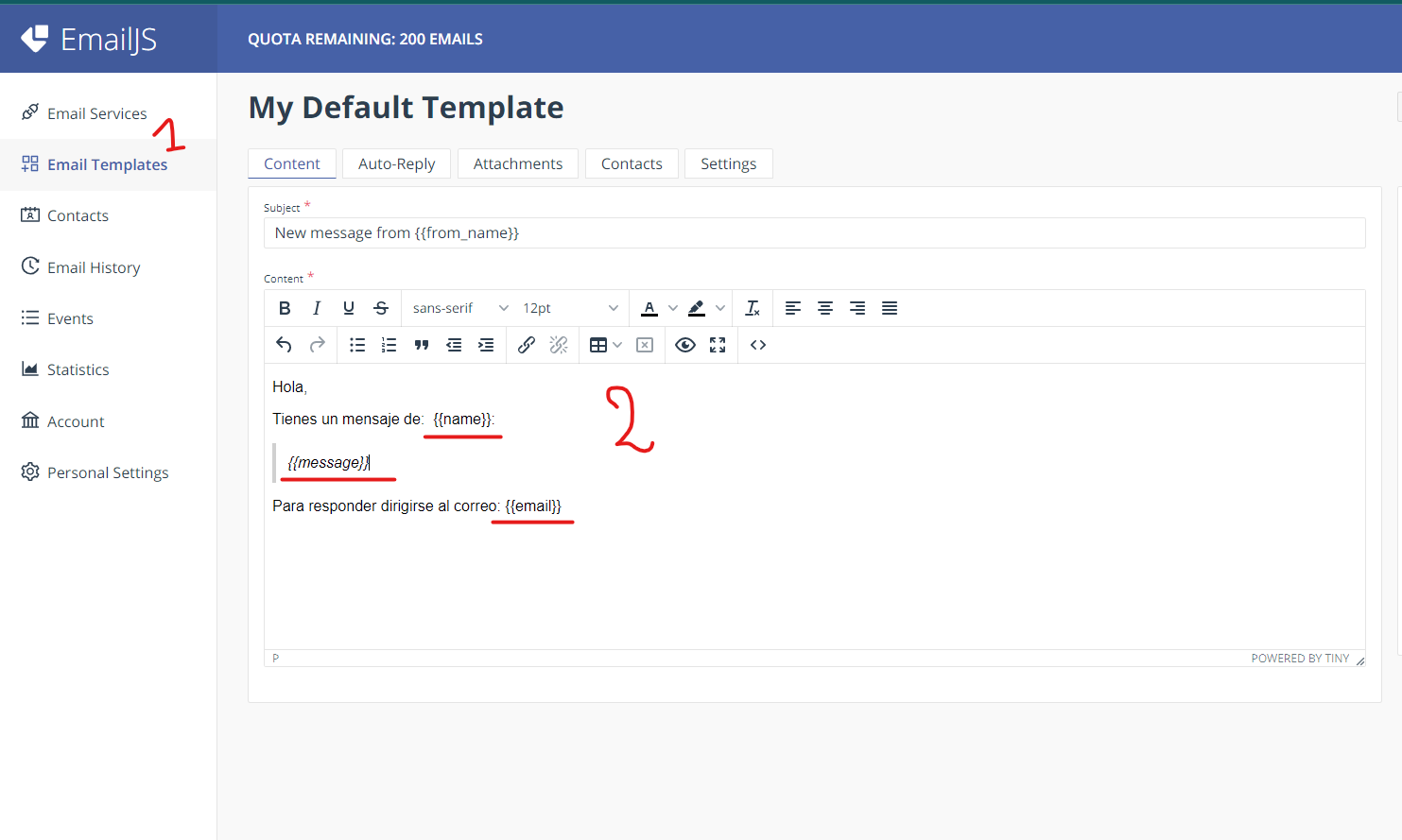Center align the text
1402x840 pixels.
tap(825, 308)
